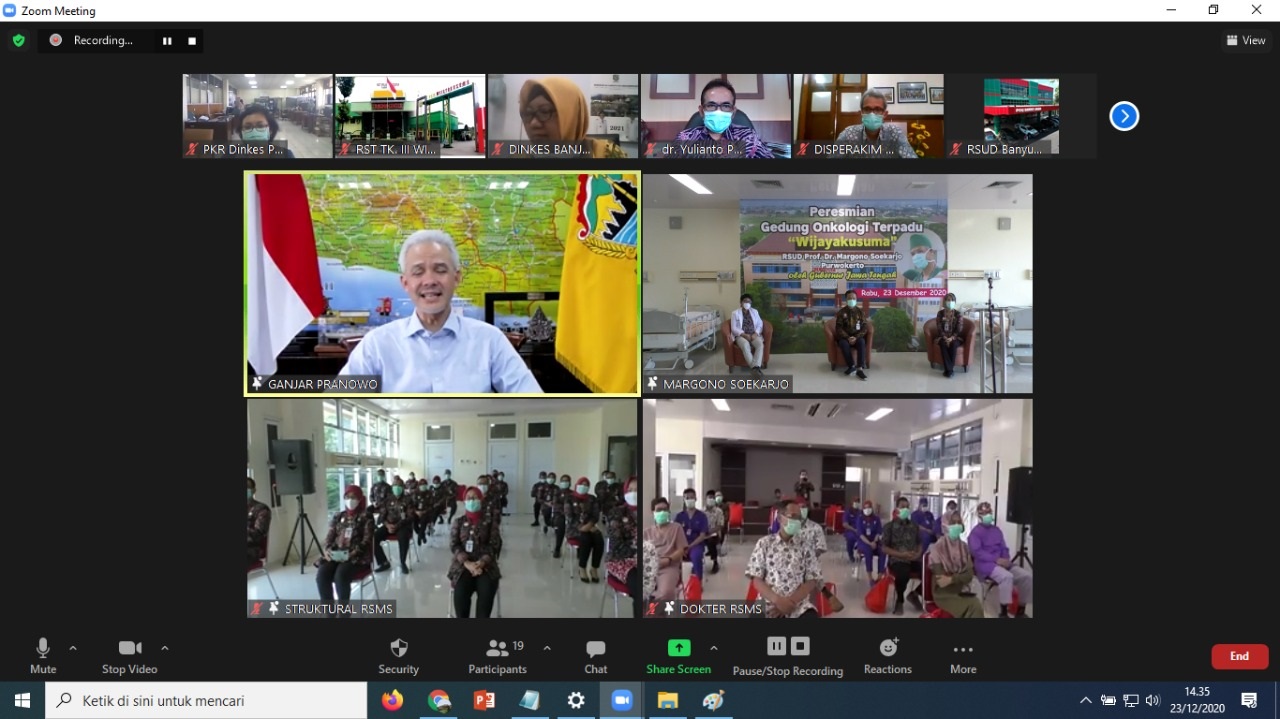This screenshot has height=719, width=1280.
Task: Show next page of participant thumbnails
Action: [1124, 116]
